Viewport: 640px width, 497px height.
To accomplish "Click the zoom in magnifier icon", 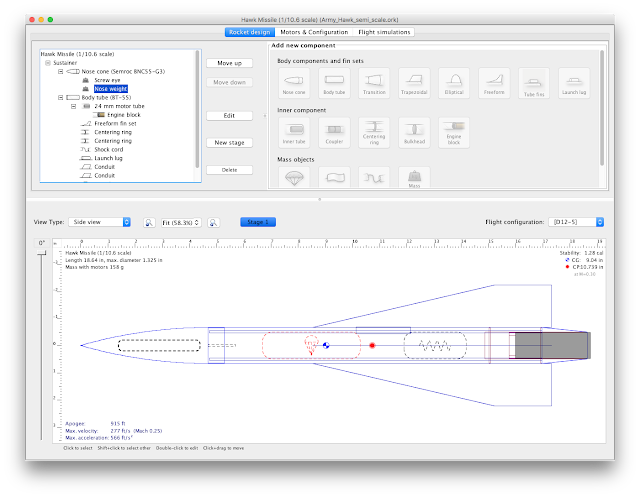I will [x=213, y=222].
